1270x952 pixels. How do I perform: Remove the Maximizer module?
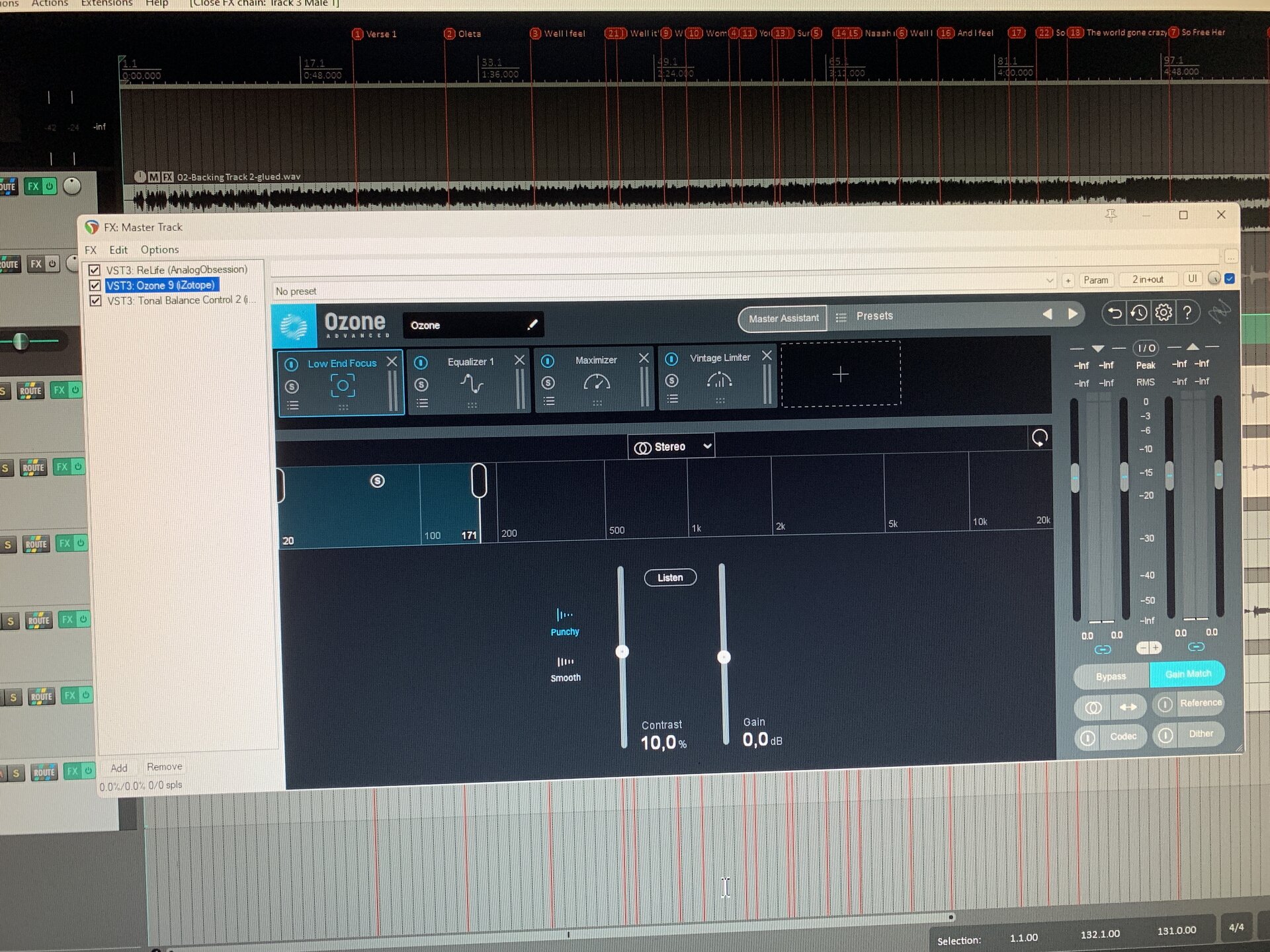(644, 358)
